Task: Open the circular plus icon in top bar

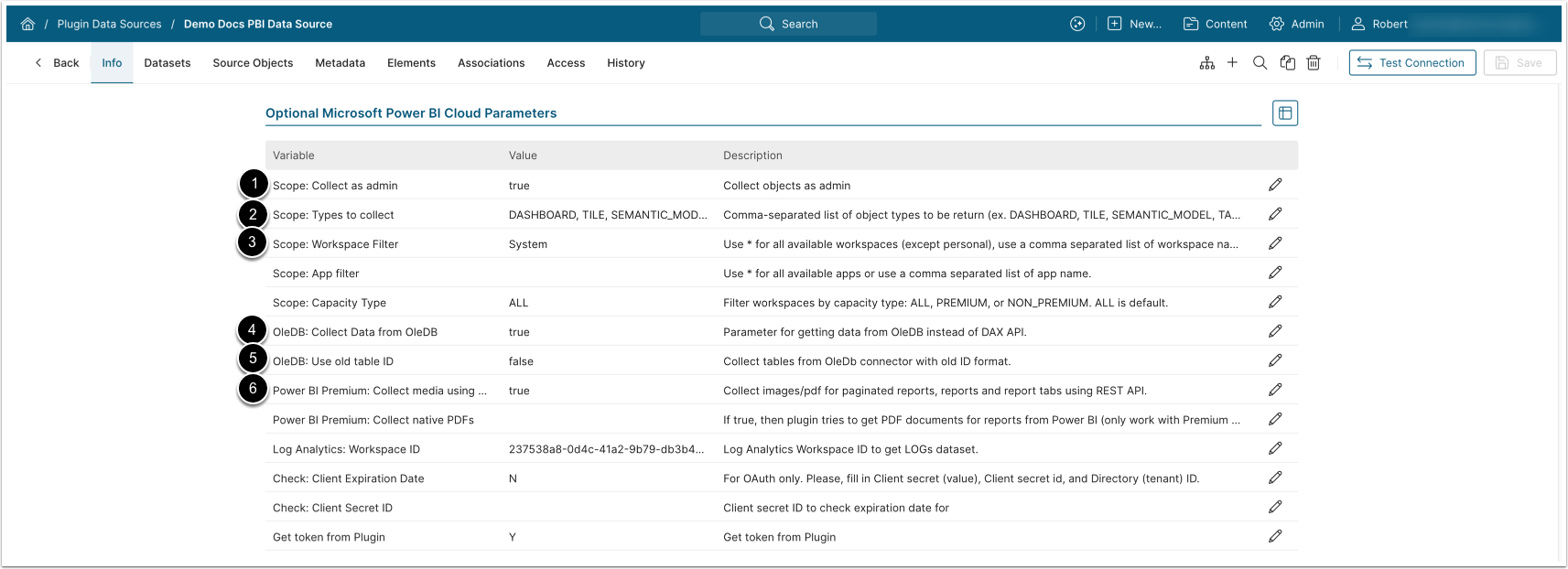Action: 1077,24
